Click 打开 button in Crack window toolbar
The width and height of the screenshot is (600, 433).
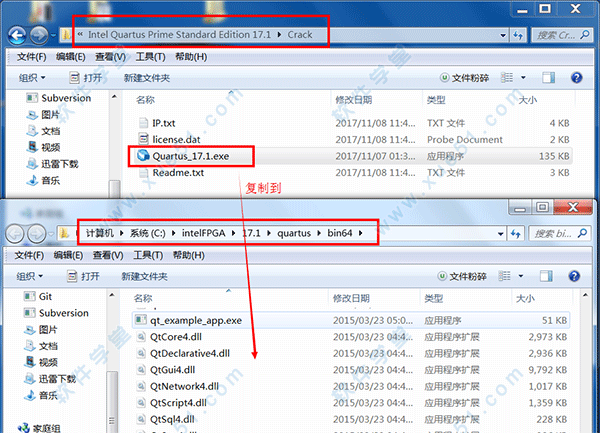point(86,78)
